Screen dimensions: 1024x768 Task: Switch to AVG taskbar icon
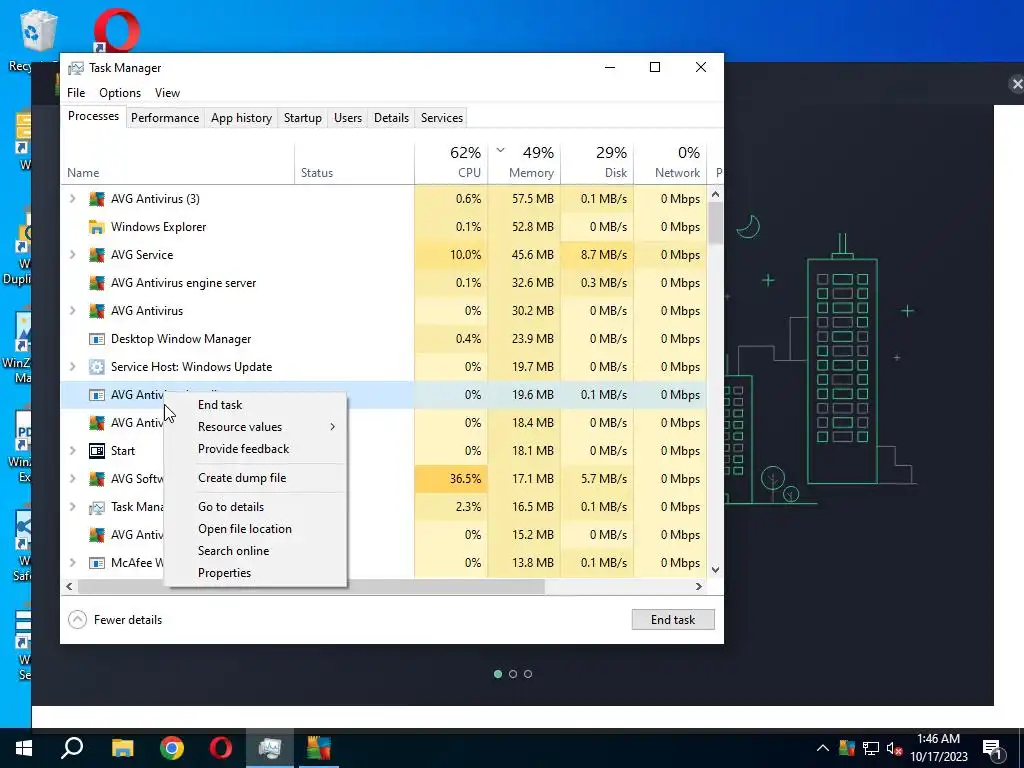pos(319,748)
